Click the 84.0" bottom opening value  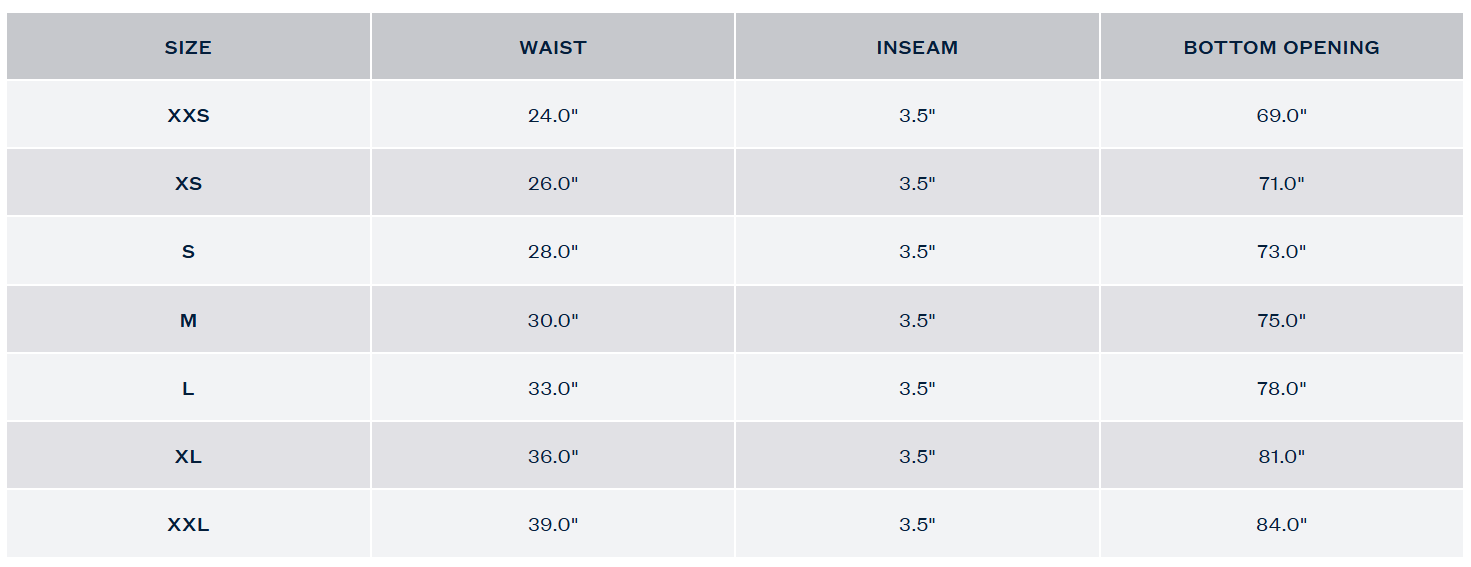(1282, 524)
